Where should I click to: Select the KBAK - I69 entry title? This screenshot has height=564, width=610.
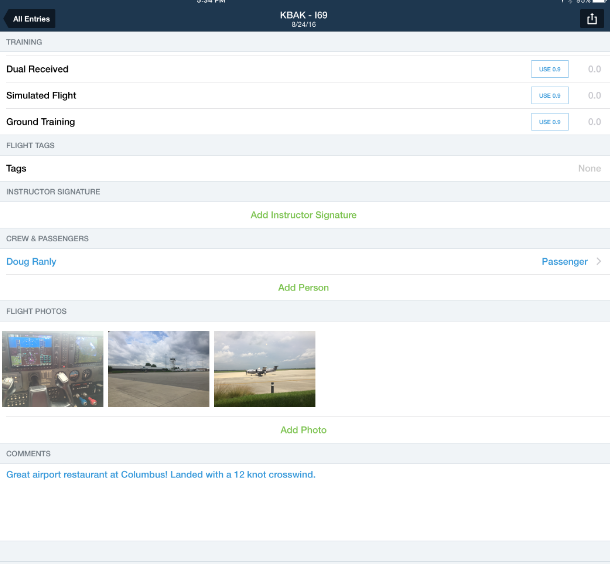click(303, 15)
